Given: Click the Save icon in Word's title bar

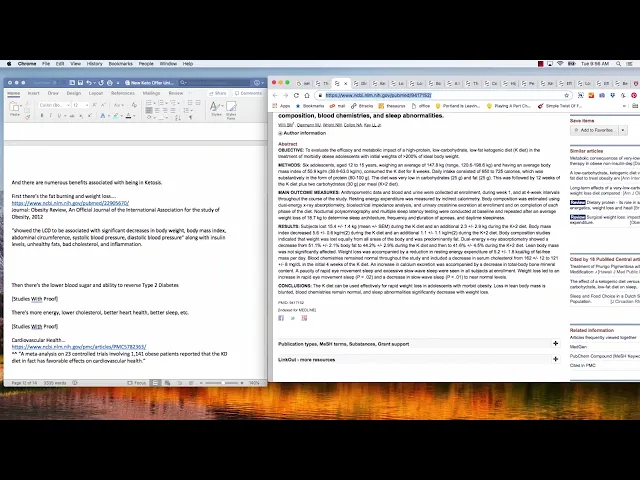Looking at the screenshot, I should 80,83.
